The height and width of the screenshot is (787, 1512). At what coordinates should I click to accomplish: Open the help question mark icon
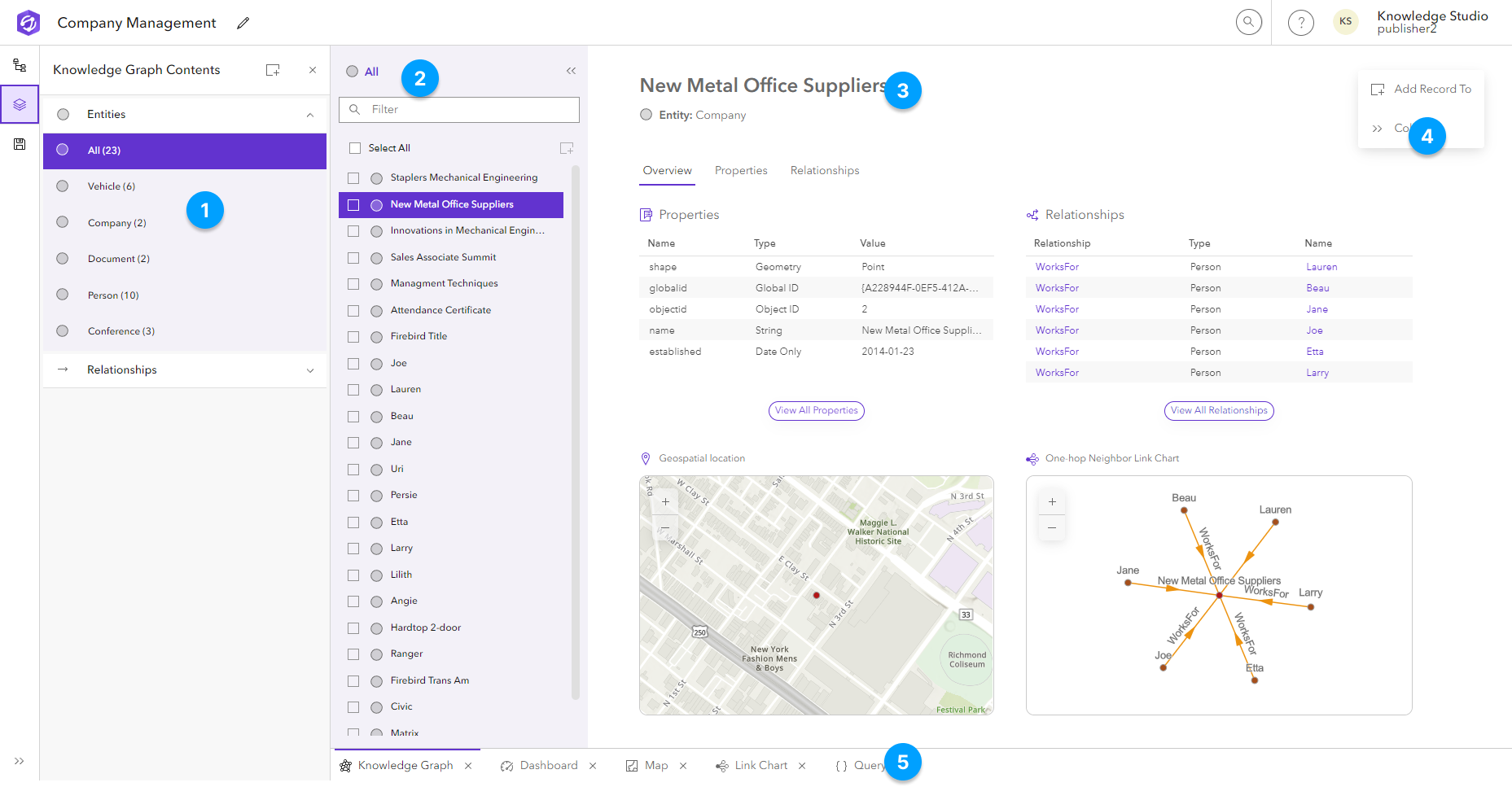click(x=1300, y=23)
